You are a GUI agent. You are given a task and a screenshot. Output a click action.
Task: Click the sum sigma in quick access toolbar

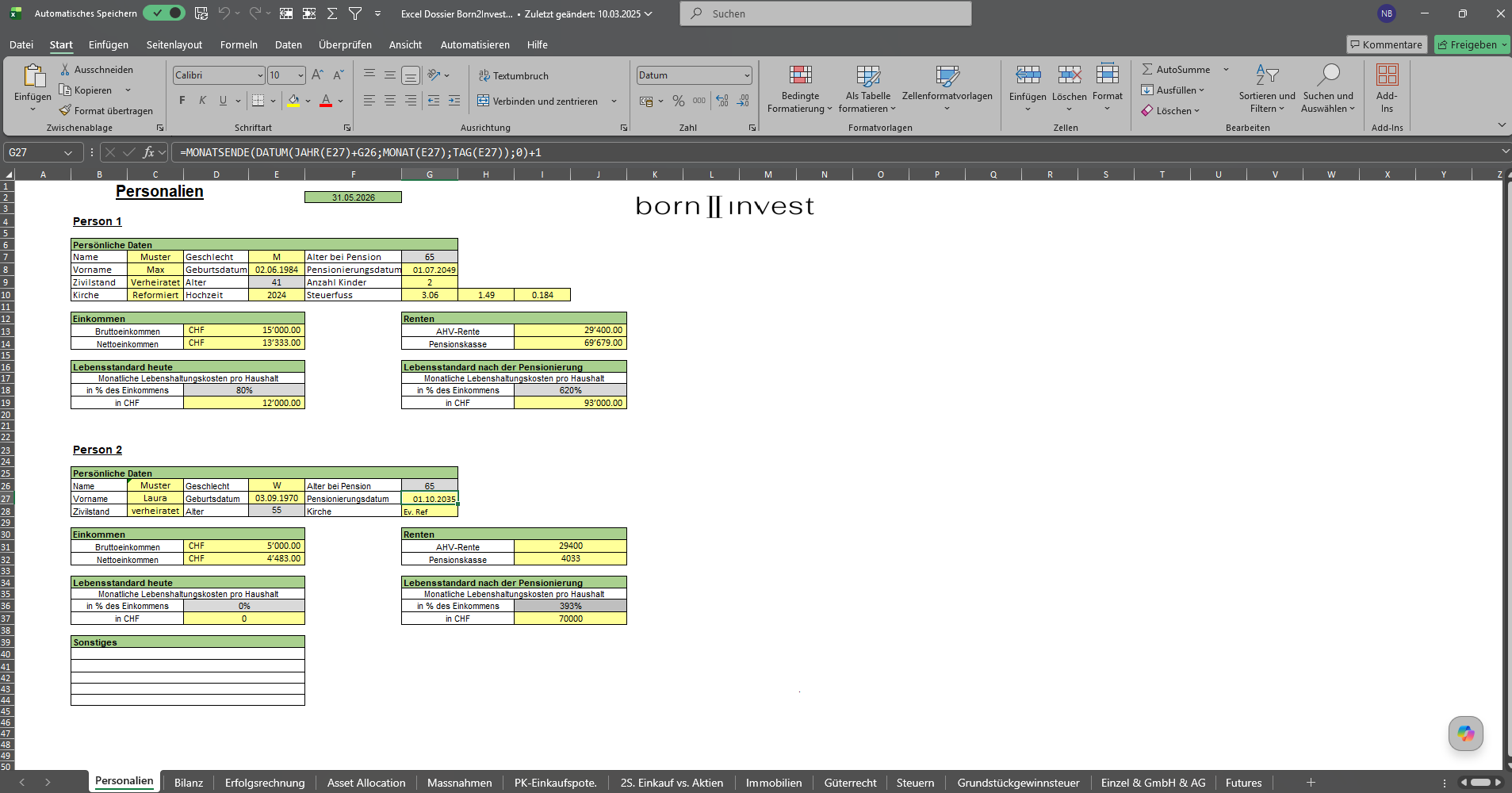(x=332, y=13)
